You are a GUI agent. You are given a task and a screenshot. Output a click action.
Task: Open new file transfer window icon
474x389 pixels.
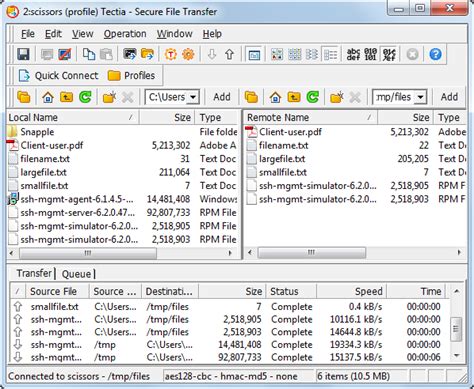147,54
